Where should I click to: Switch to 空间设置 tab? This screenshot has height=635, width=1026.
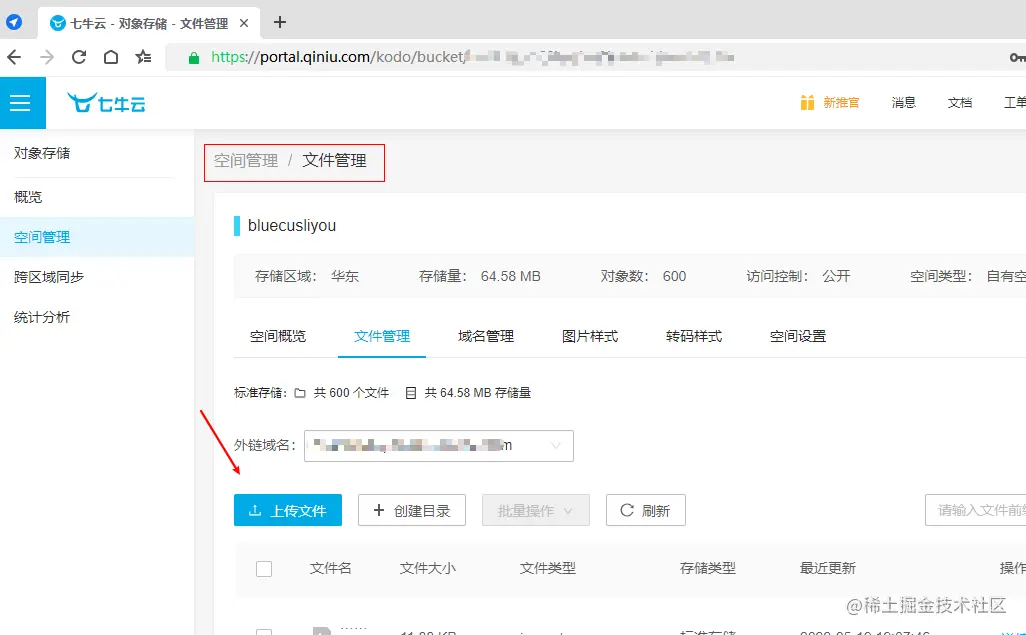798,336
